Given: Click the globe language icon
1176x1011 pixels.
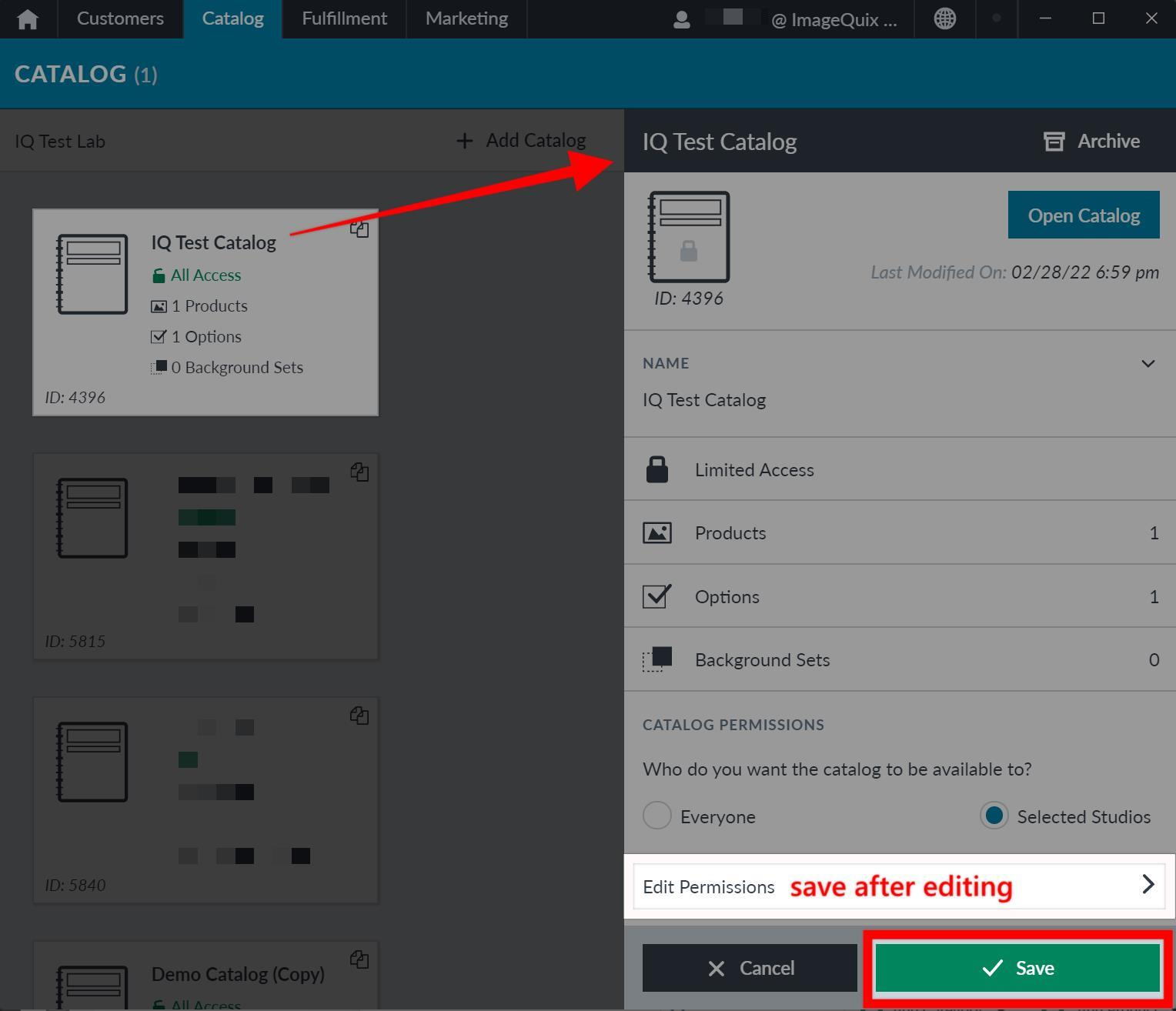Looking at the screenshot, I should (945, 18).
